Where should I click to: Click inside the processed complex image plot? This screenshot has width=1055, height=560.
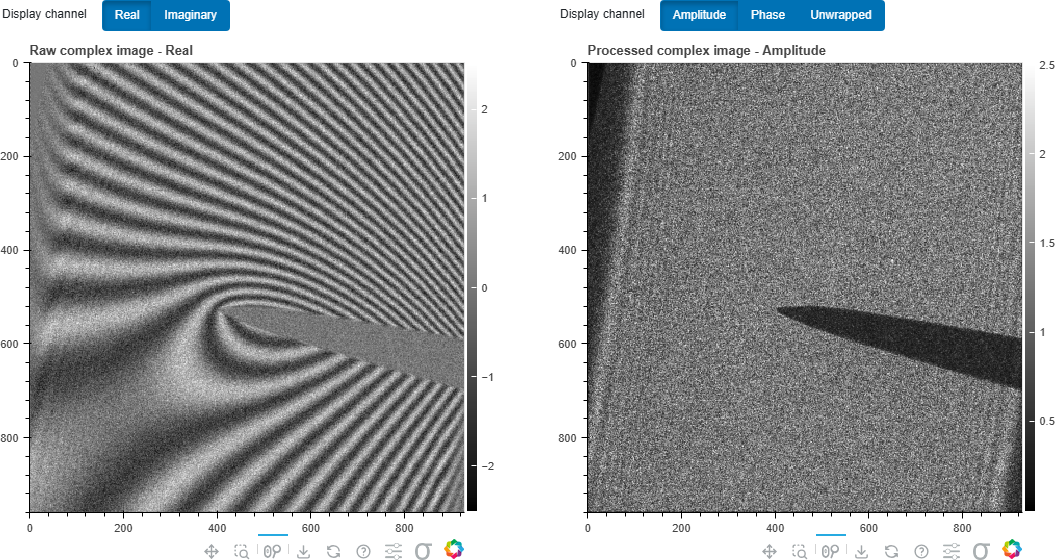[805, 287]
